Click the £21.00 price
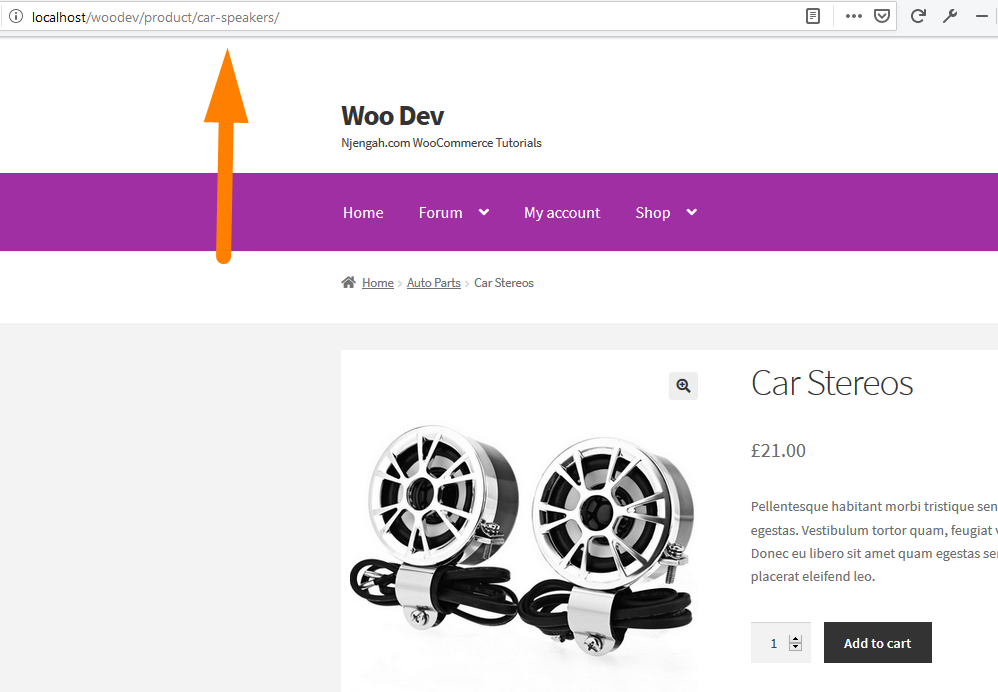The width and height of the screenshot is (998, 692). pos(778,451)
